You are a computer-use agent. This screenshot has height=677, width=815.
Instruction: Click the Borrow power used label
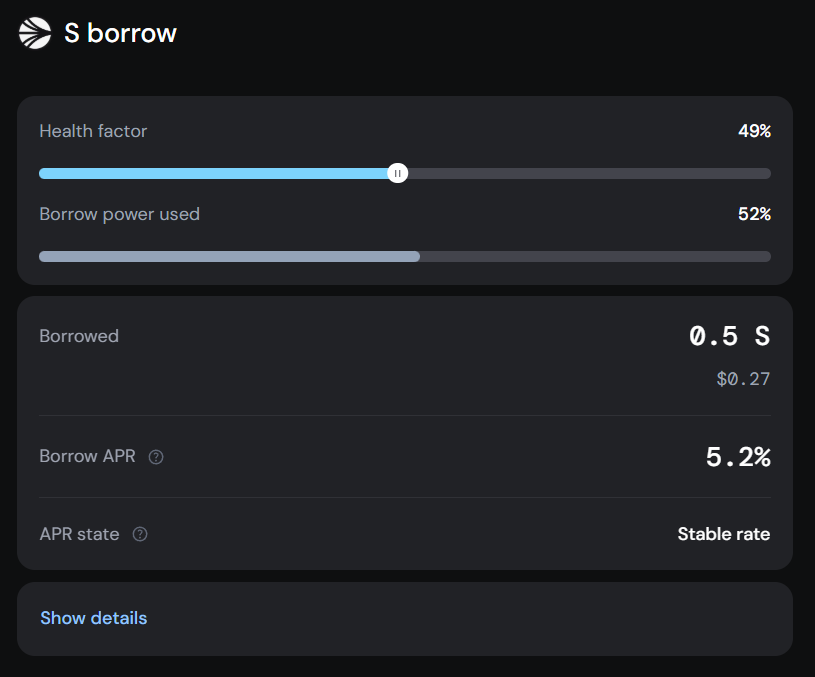[x=119, y=214]
